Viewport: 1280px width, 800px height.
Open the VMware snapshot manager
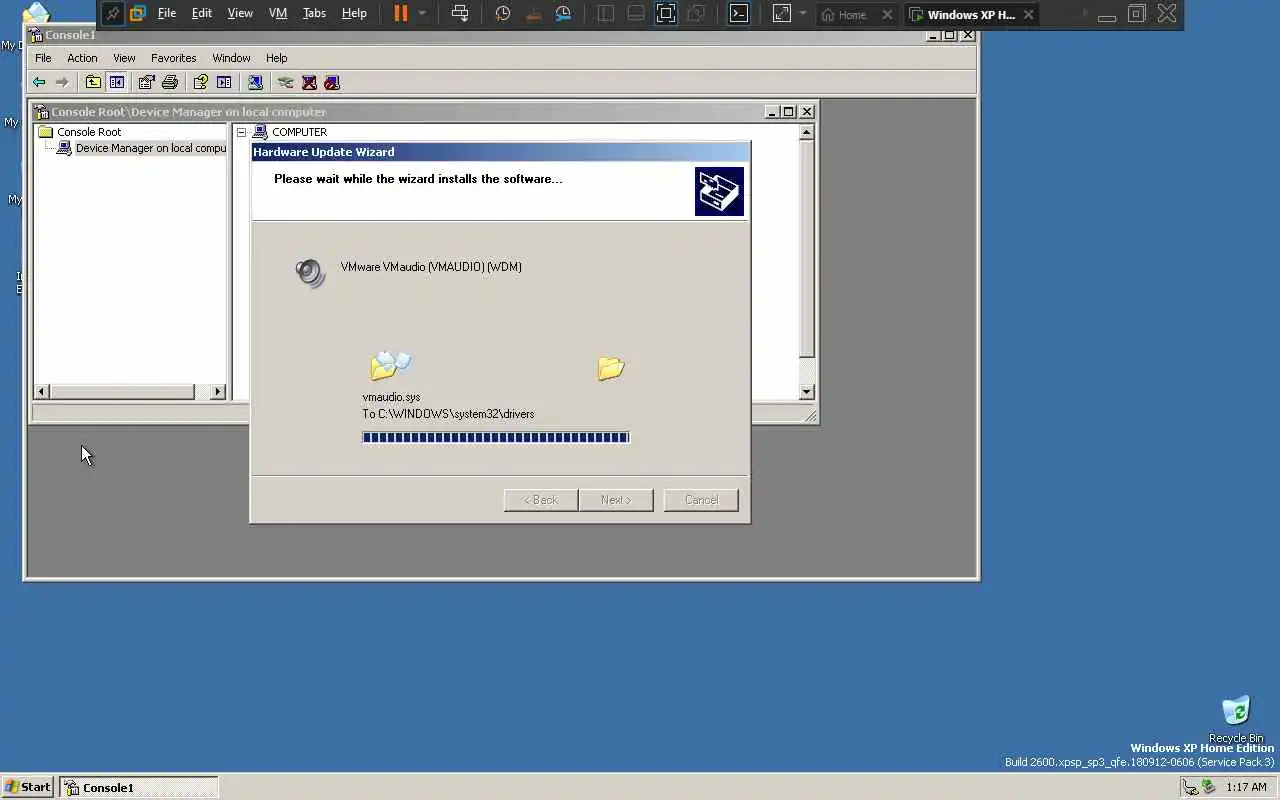coord(564,14)
